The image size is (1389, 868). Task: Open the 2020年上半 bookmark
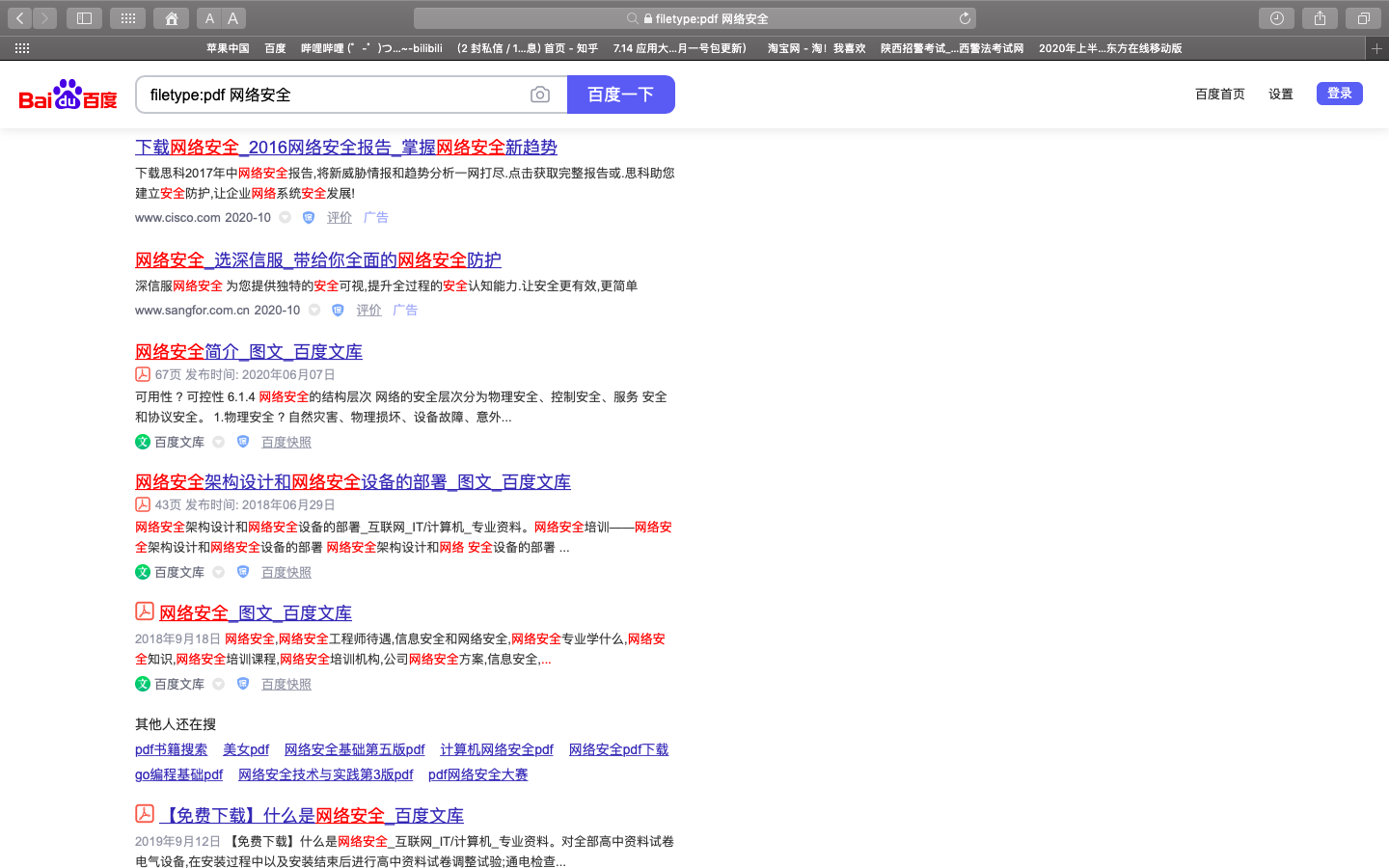1110,48
